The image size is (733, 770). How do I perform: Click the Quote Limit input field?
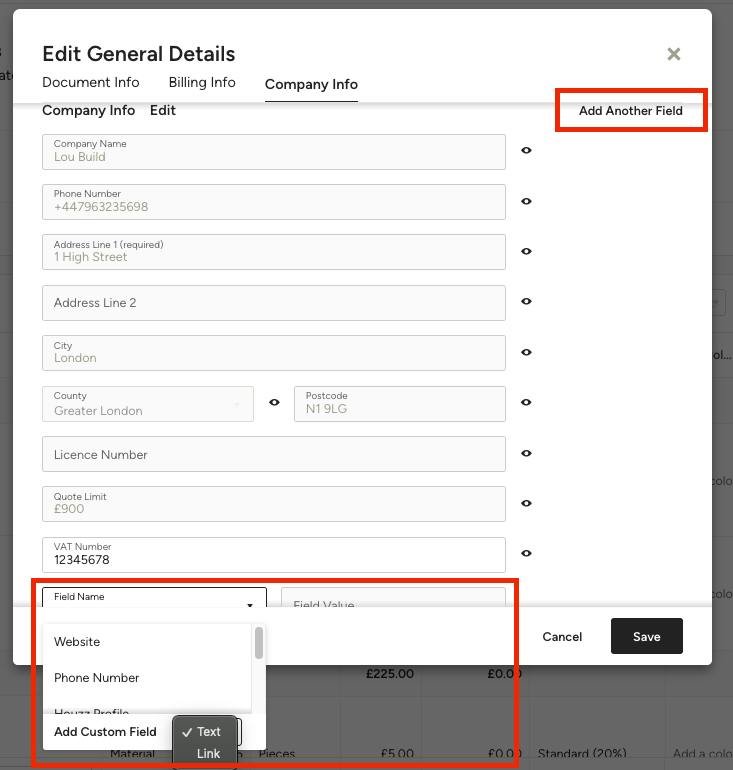pyautogui.click(x=273, y=504)
